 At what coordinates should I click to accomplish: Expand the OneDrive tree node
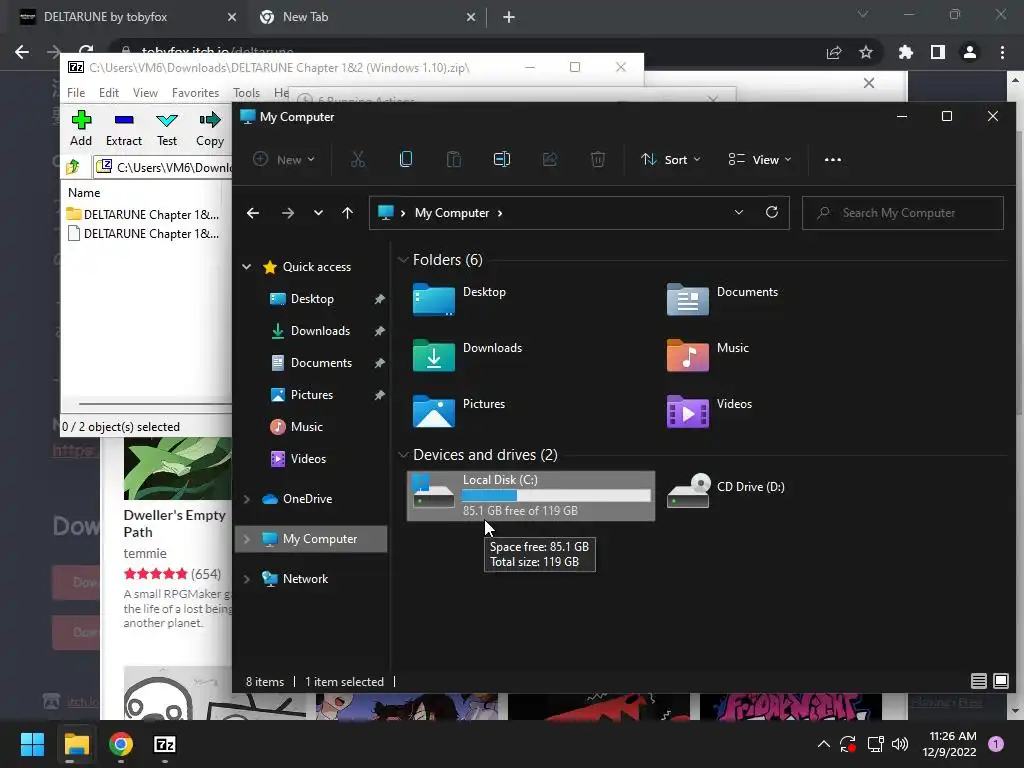[247, 499]
